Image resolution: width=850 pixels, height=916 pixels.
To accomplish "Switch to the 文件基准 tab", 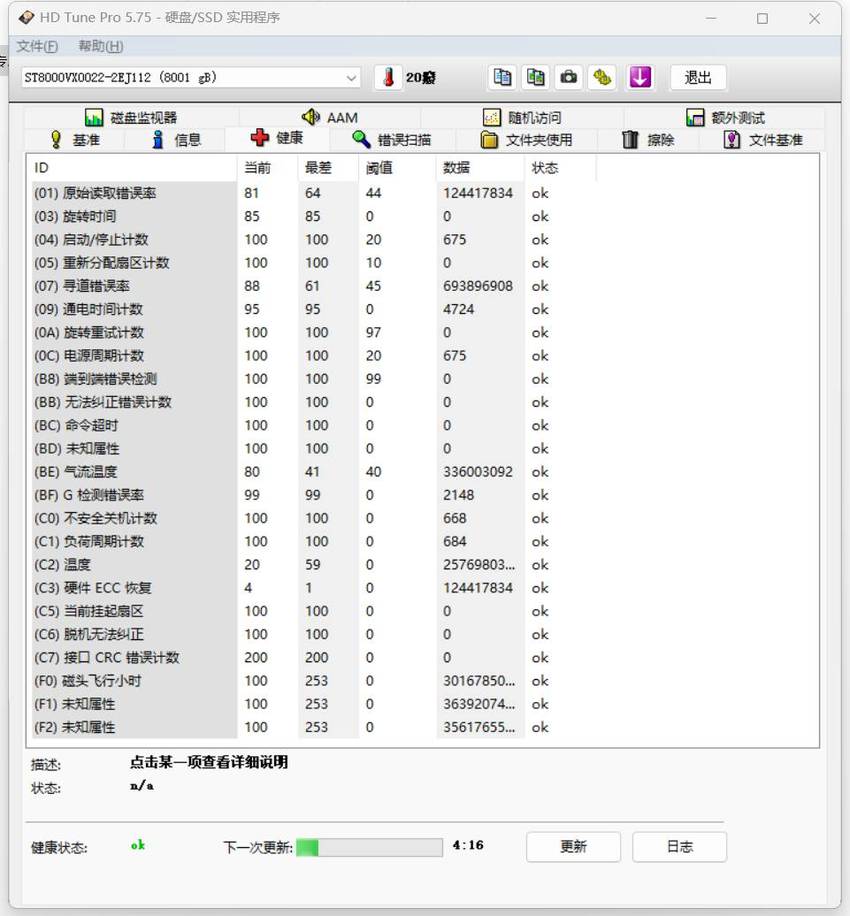I will point(762,140).
